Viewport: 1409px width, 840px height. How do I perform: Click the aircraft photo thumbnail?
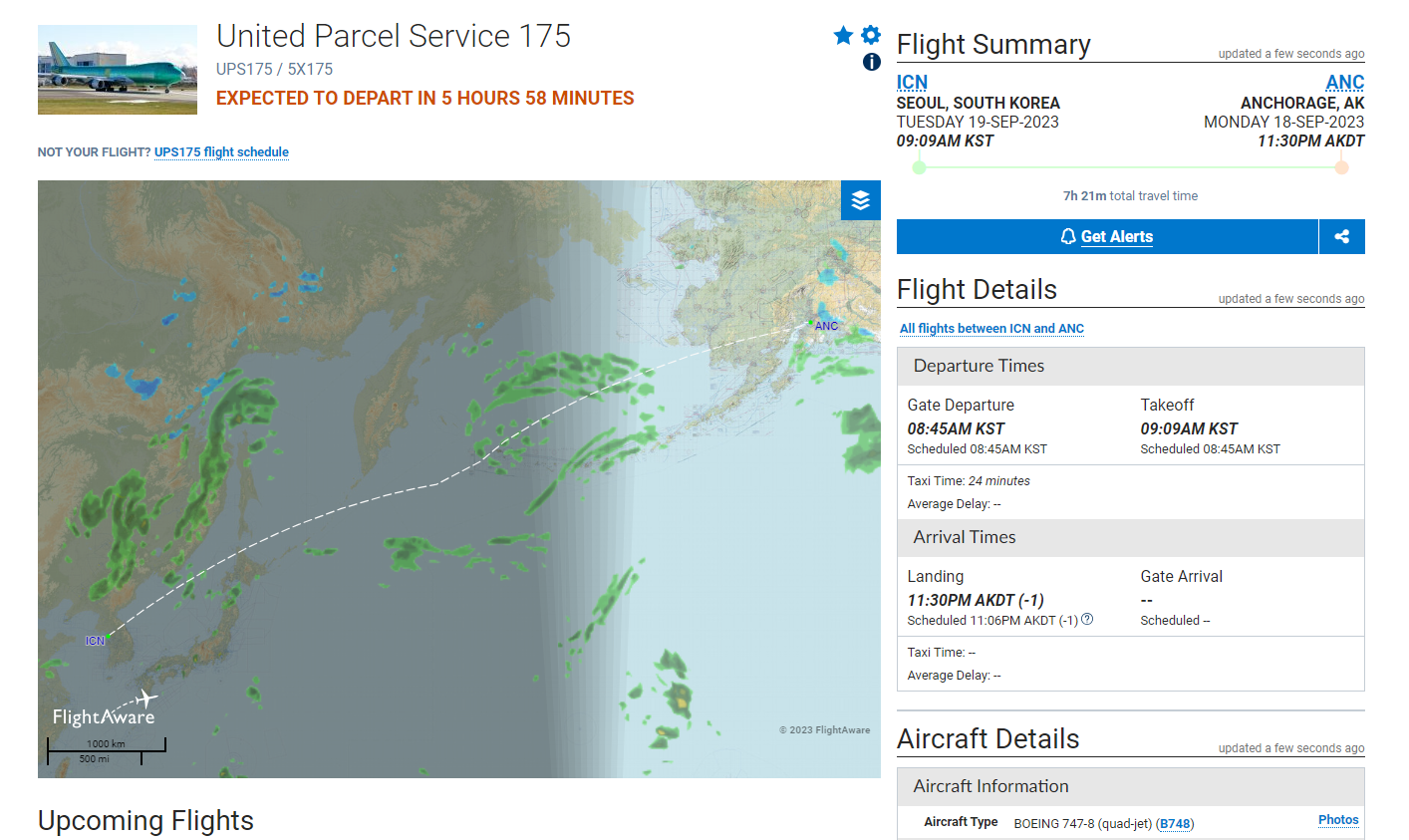118,70
